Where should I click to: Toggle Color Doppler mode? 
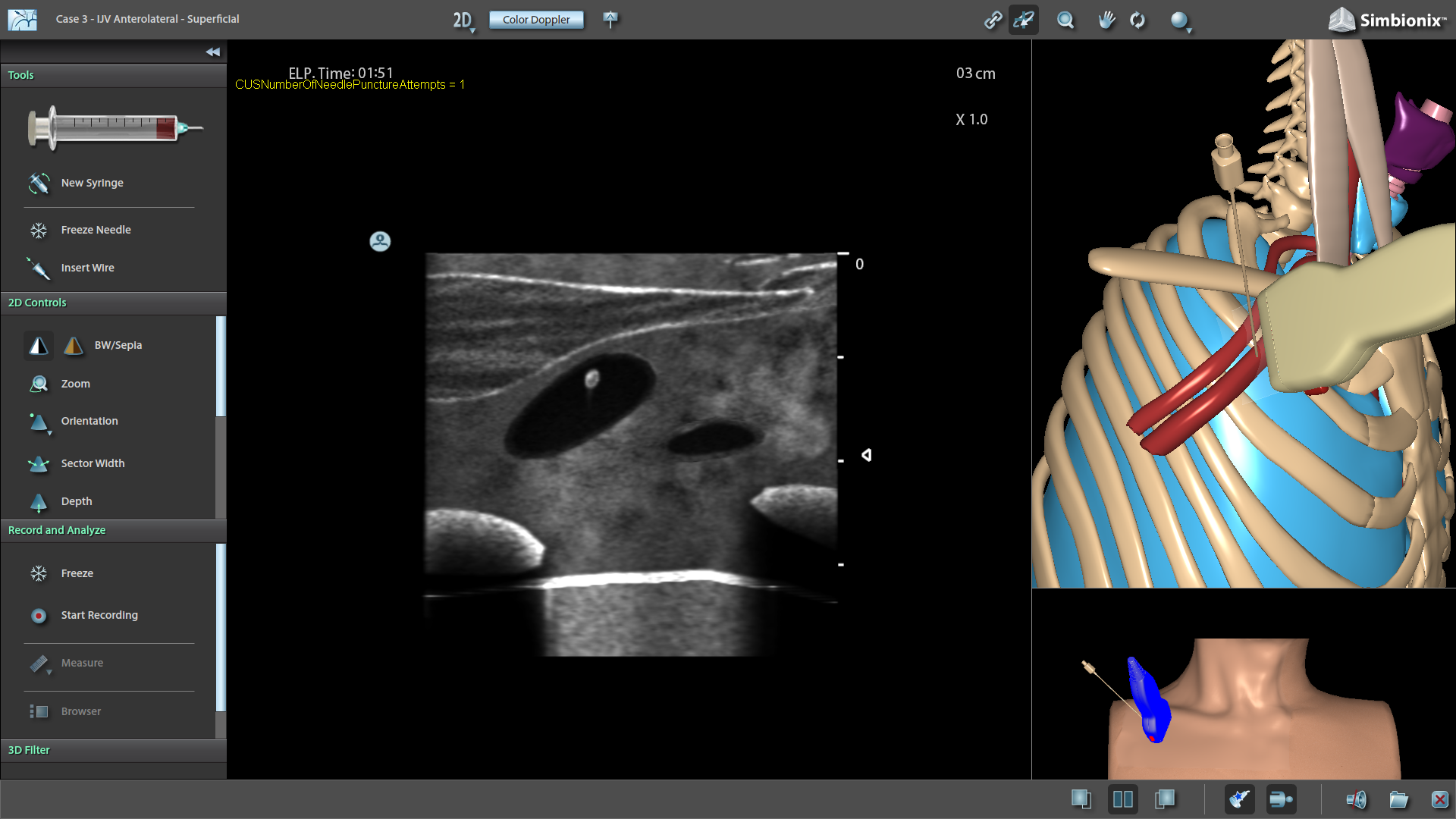coord(536,20)
